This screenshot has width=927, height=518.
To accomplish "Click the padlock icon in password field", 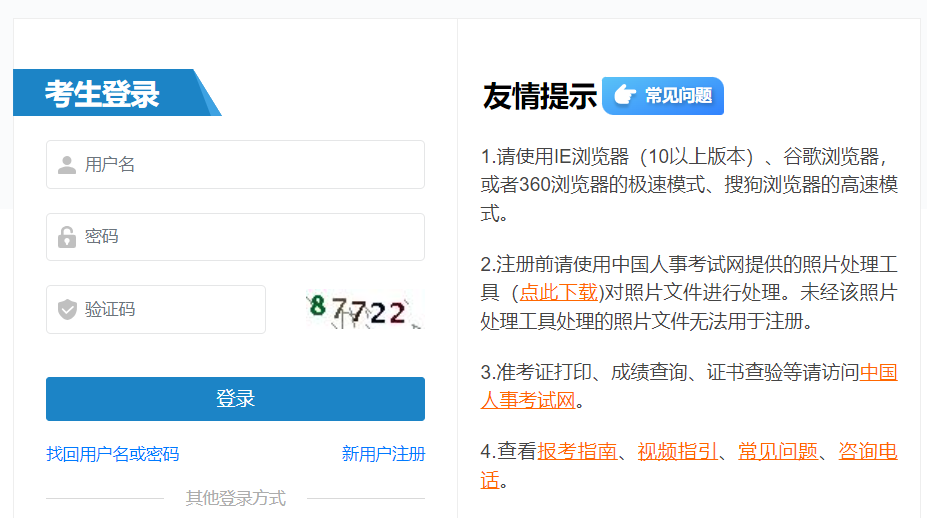I will coord(67,237).
